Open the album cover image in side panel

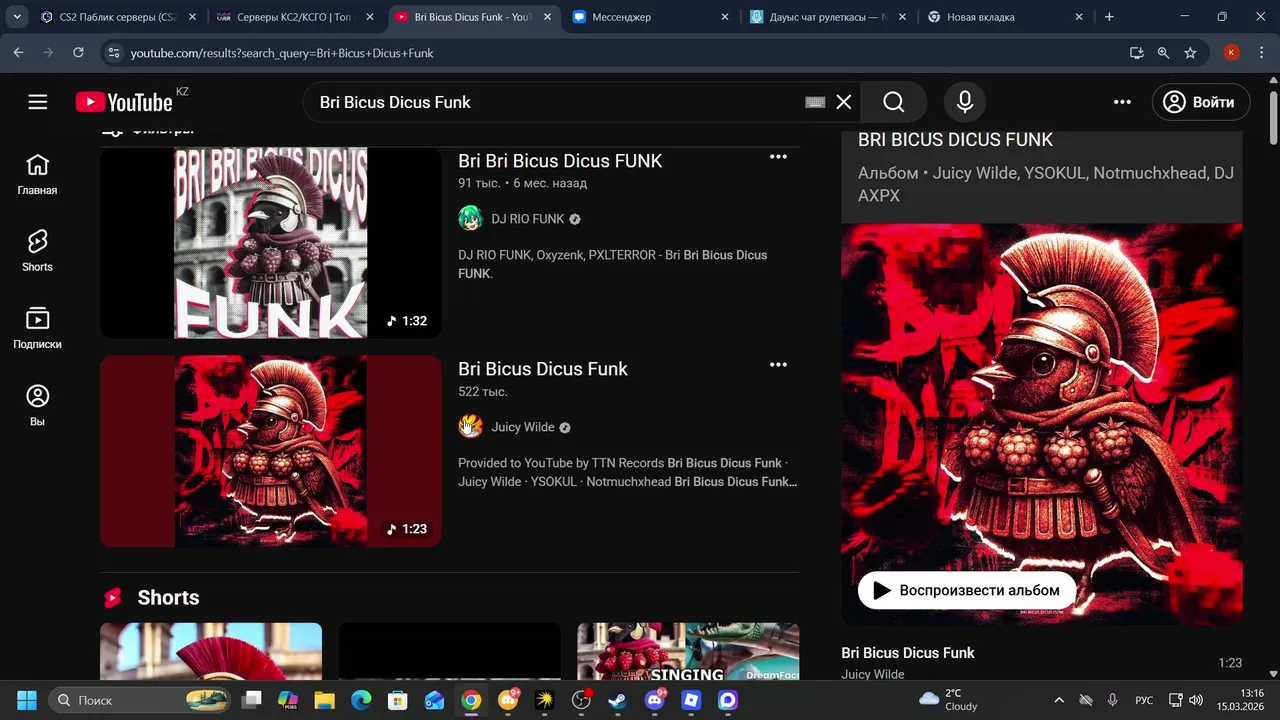[1042, 423]
